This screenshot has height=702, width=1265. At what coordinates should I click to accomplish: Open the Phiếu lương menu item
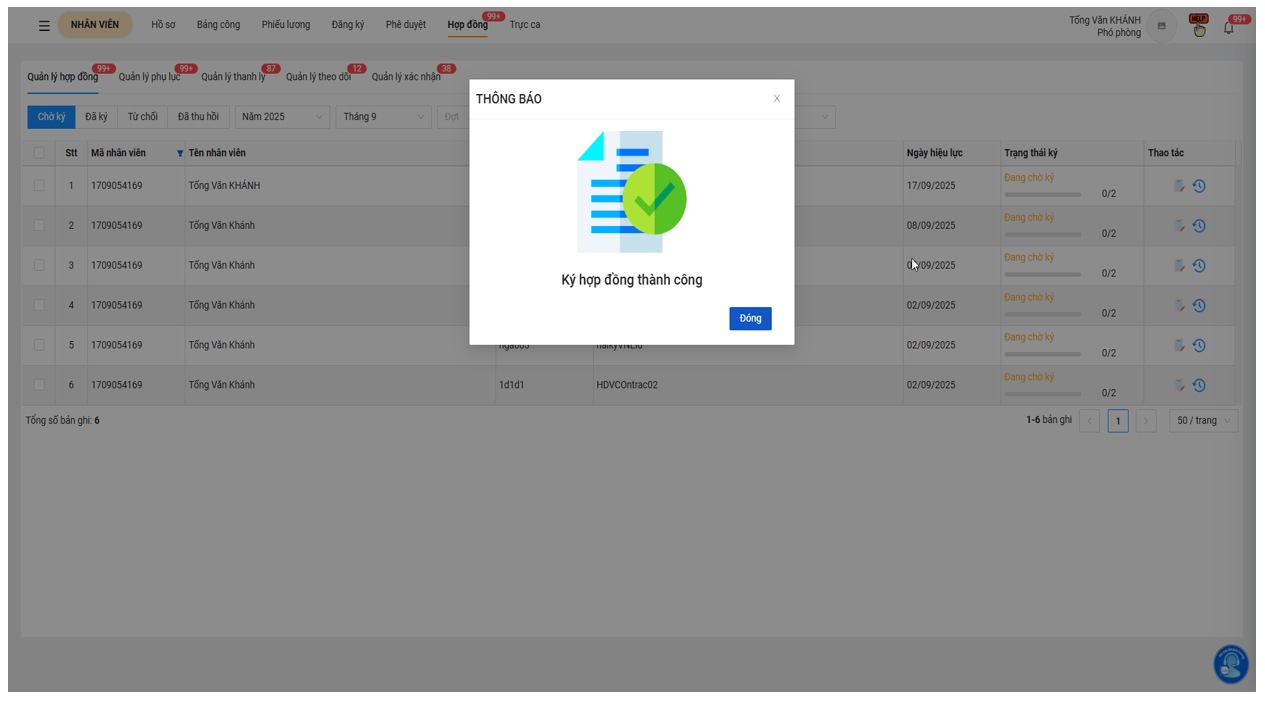click(x=286, y=25)
